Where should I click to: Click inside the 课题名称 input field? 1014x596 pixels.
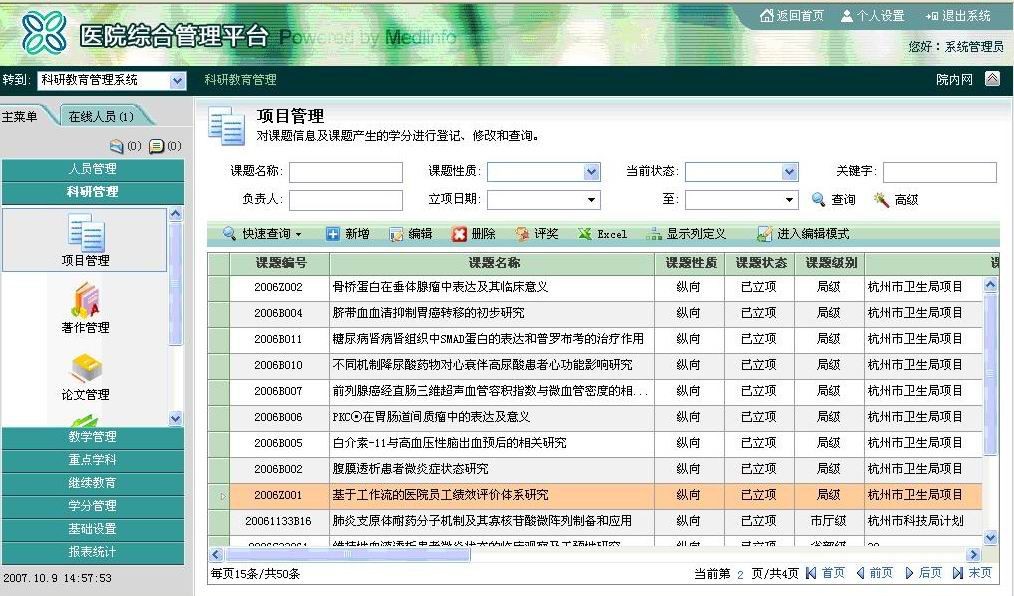[x=344, y=171]
